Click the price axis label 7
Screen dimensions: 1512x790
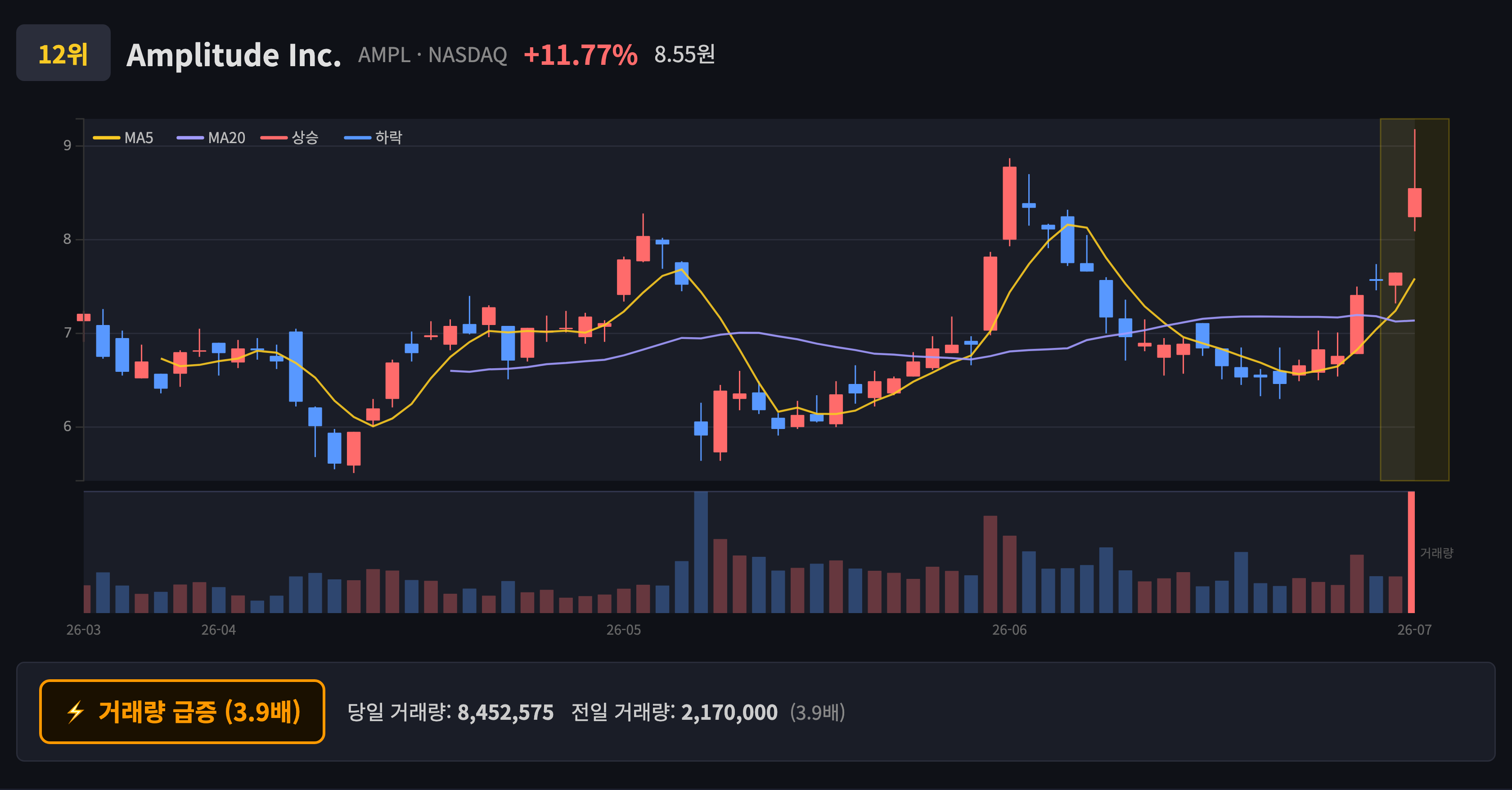click(67, 334)
